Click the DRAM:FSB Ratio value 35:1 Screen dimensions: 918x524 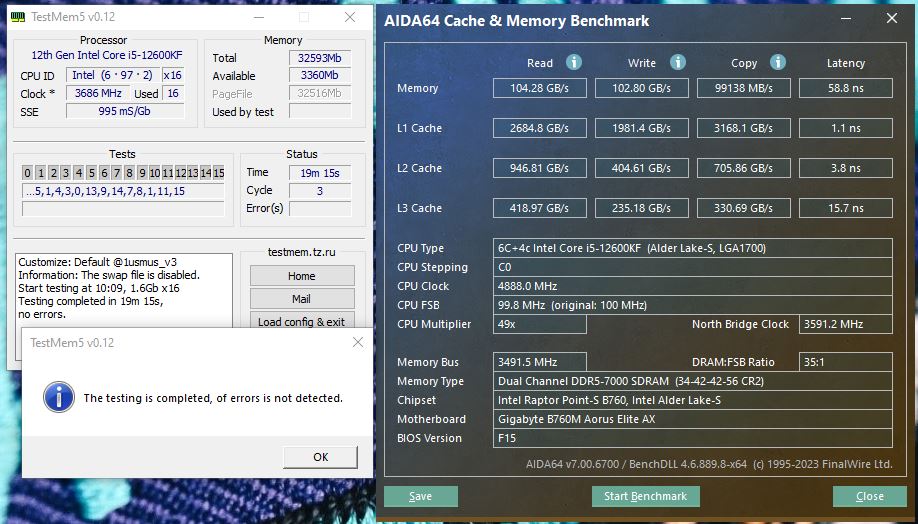[846, 362]
